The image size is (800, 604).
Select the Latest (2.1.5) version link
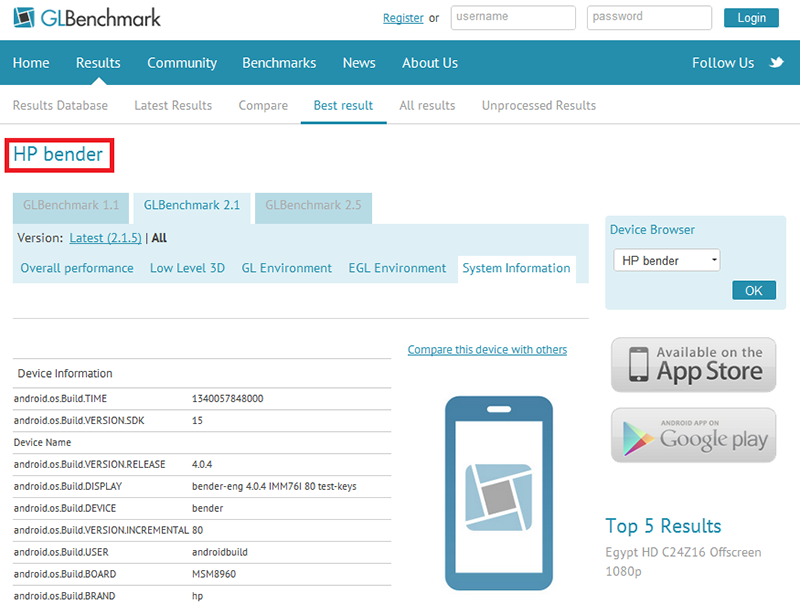(x=105, y=238)
